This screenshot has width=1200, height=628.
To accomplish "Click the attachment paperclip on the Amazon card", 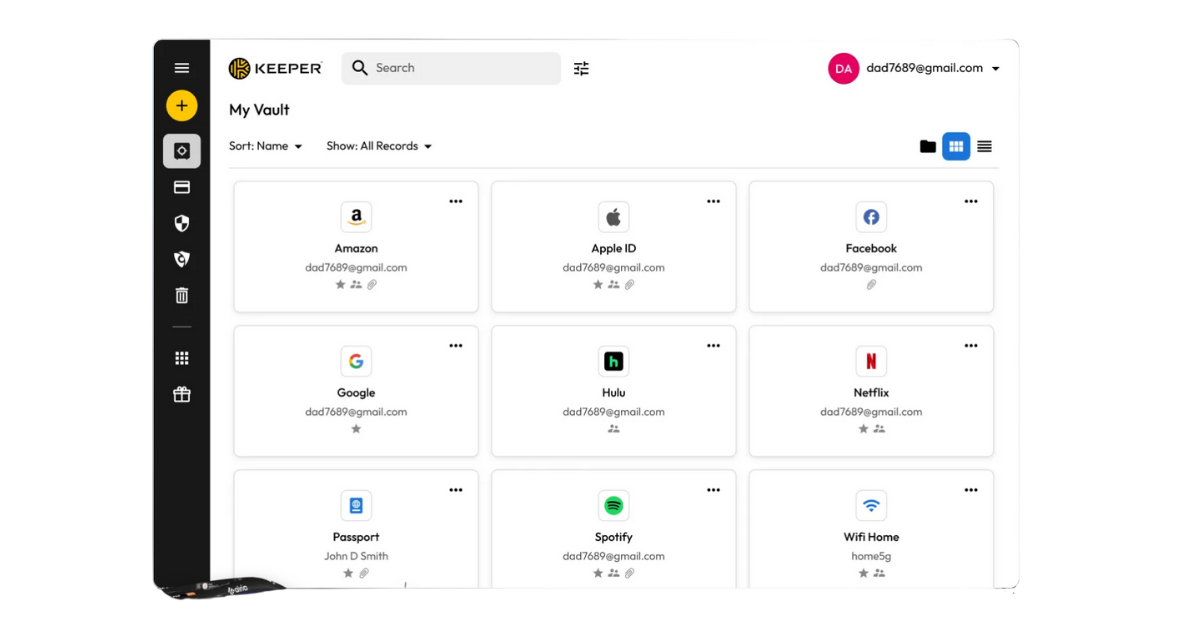I will click(372, 285).
